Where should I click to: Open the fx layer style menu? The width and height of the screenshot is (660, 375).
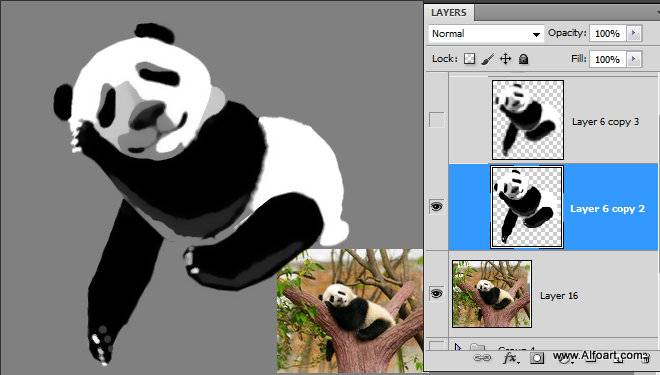(511, 358)
